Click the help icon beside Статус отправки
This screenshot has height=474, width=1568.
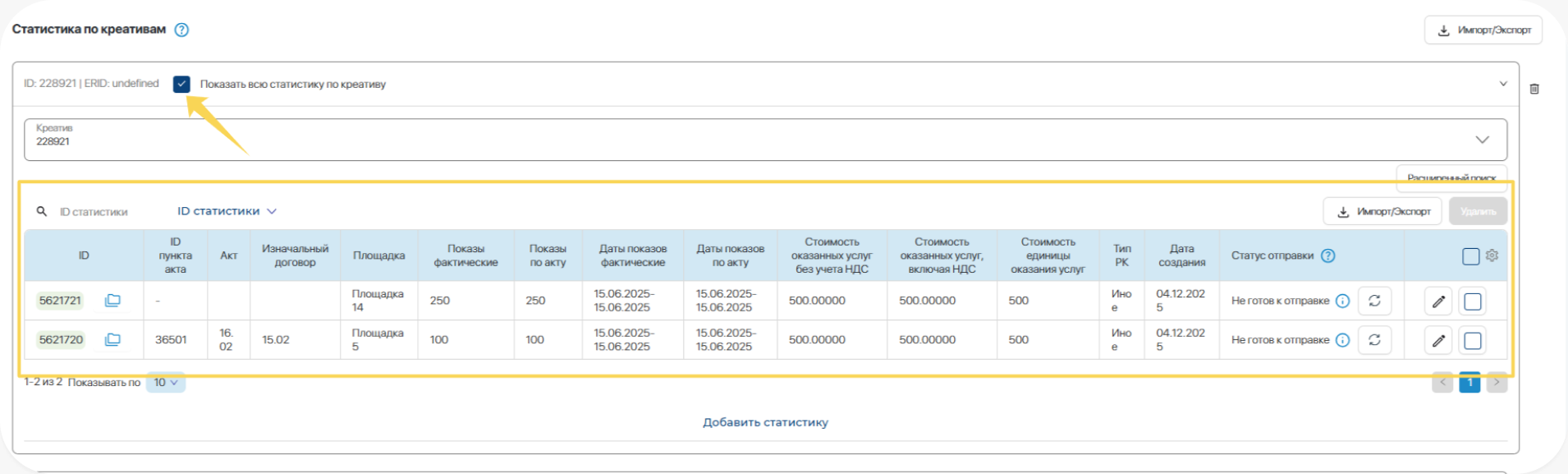tap(1327, 255)
